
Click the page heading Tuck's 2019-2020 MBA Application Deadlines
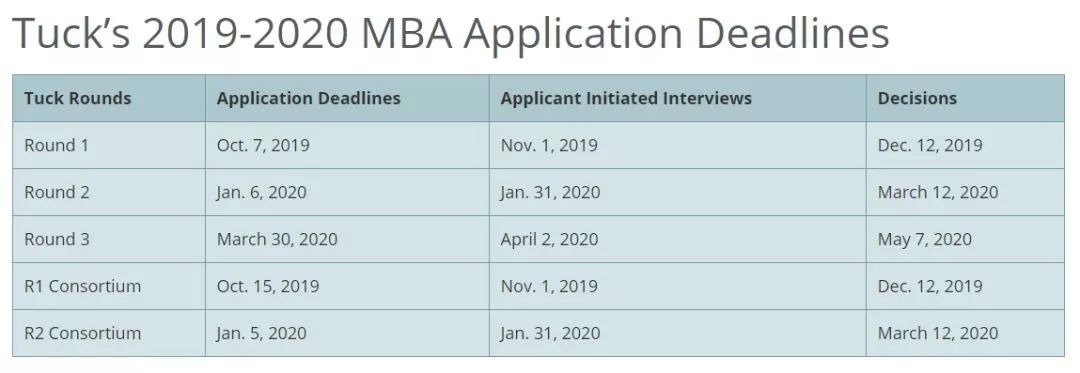[x=451, y=32]
